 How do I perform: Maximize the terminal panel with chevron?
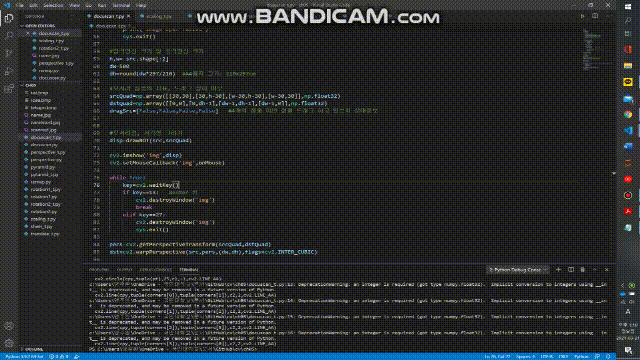click(595, 270)
